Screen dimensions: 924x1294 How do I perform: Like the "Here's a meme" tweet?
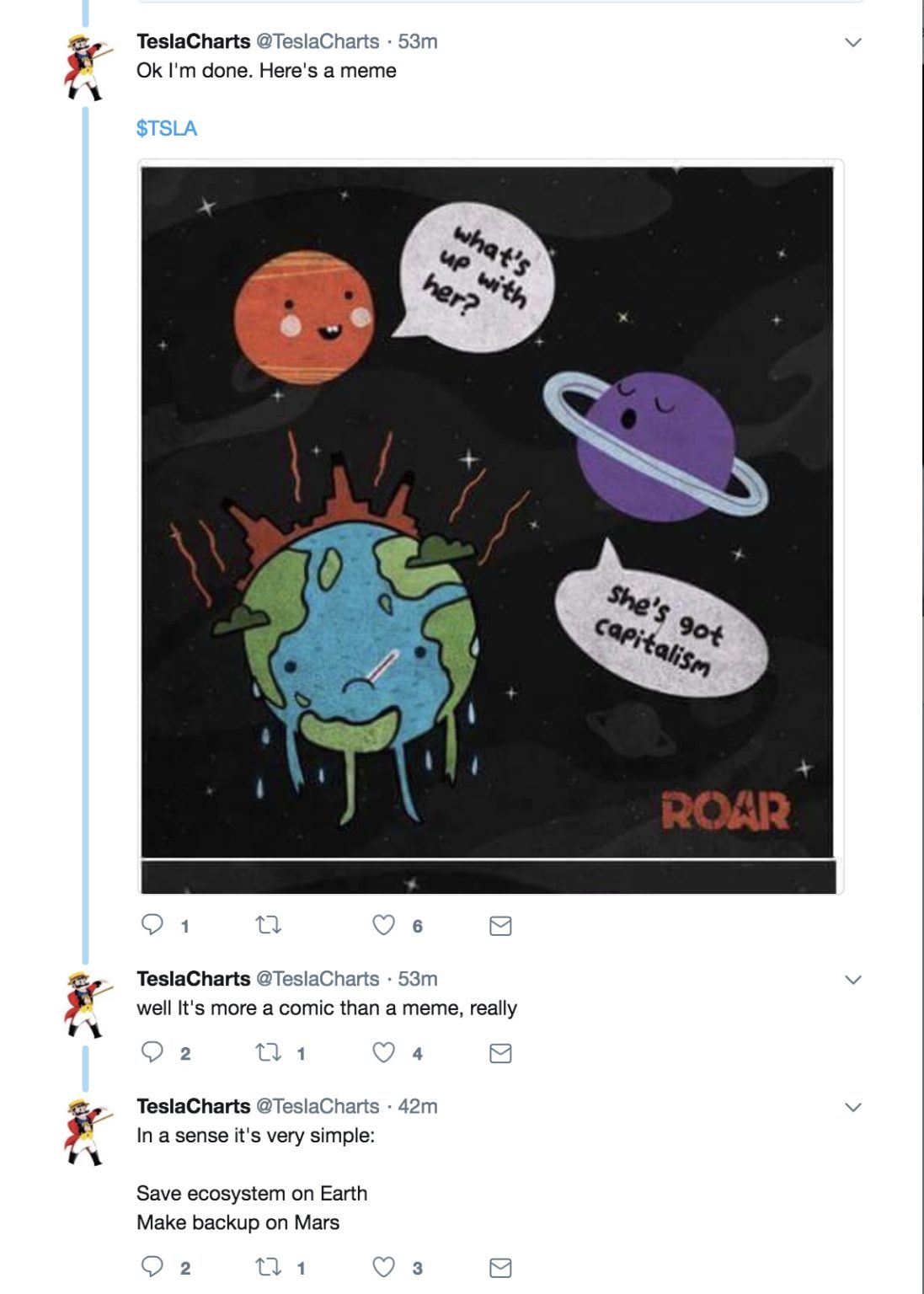[x=384, y=925]
